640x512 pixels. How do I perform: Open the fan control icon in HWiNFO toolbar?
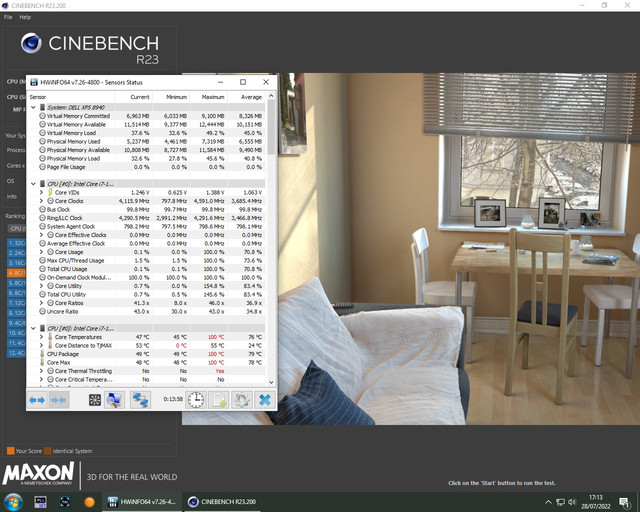(x=95, y=400)
